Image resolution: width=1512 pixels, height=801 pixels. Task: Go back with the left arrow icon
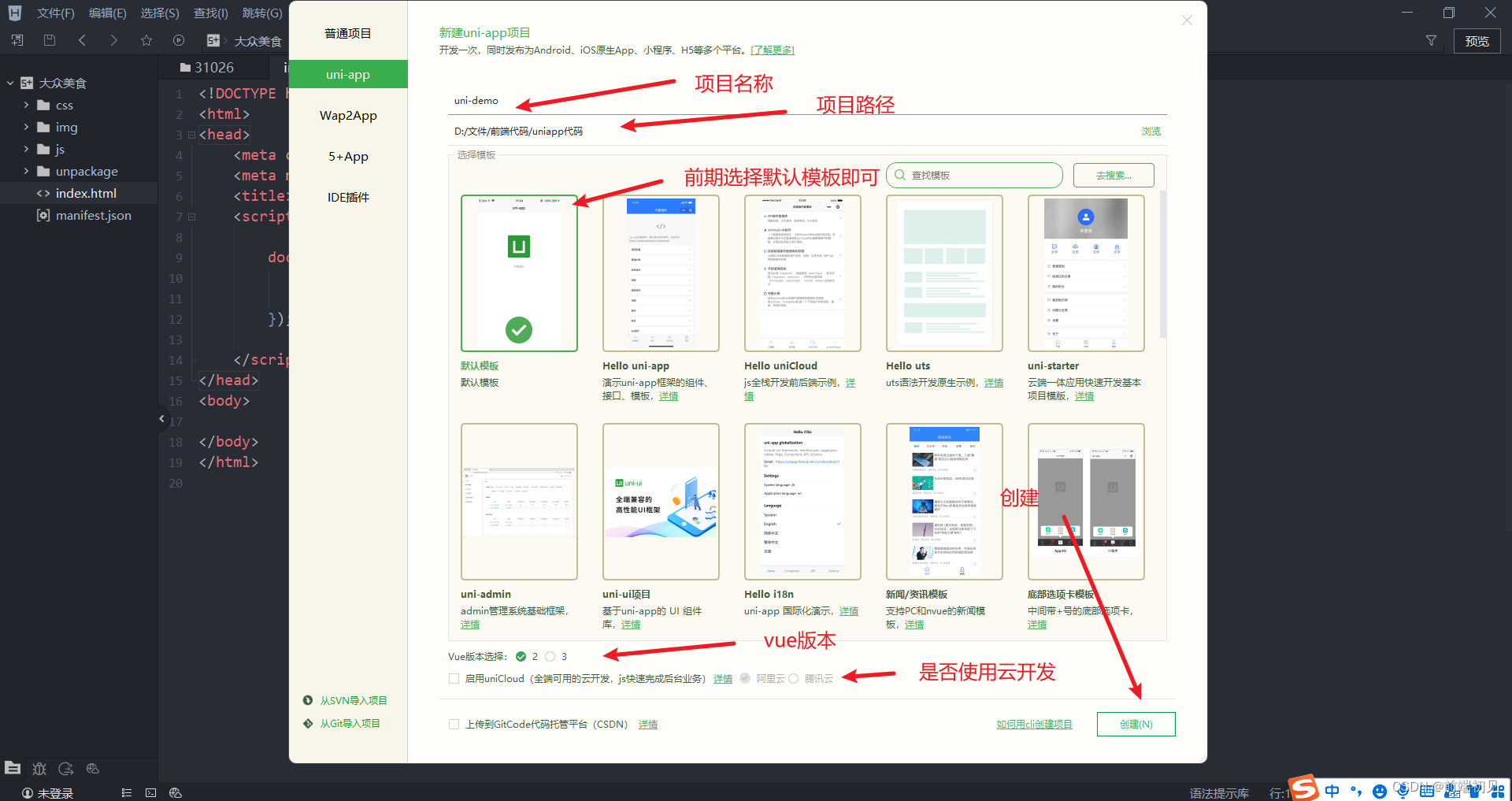click(x=82, y=40)
